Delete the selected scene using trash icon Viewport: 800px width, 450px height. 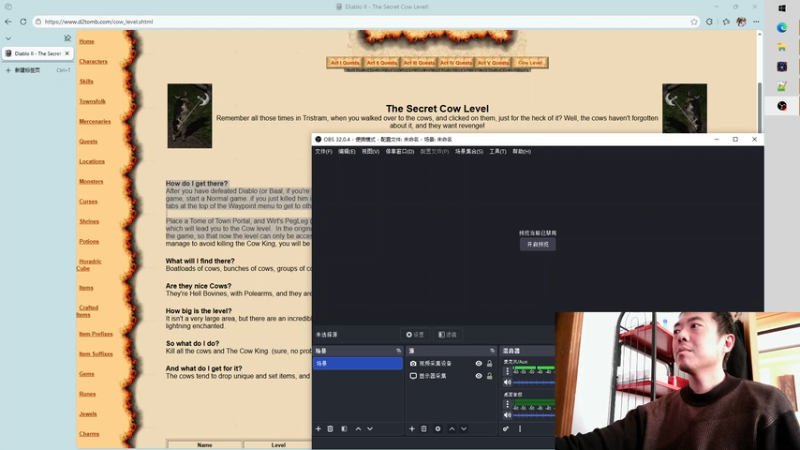click(330, 429)
